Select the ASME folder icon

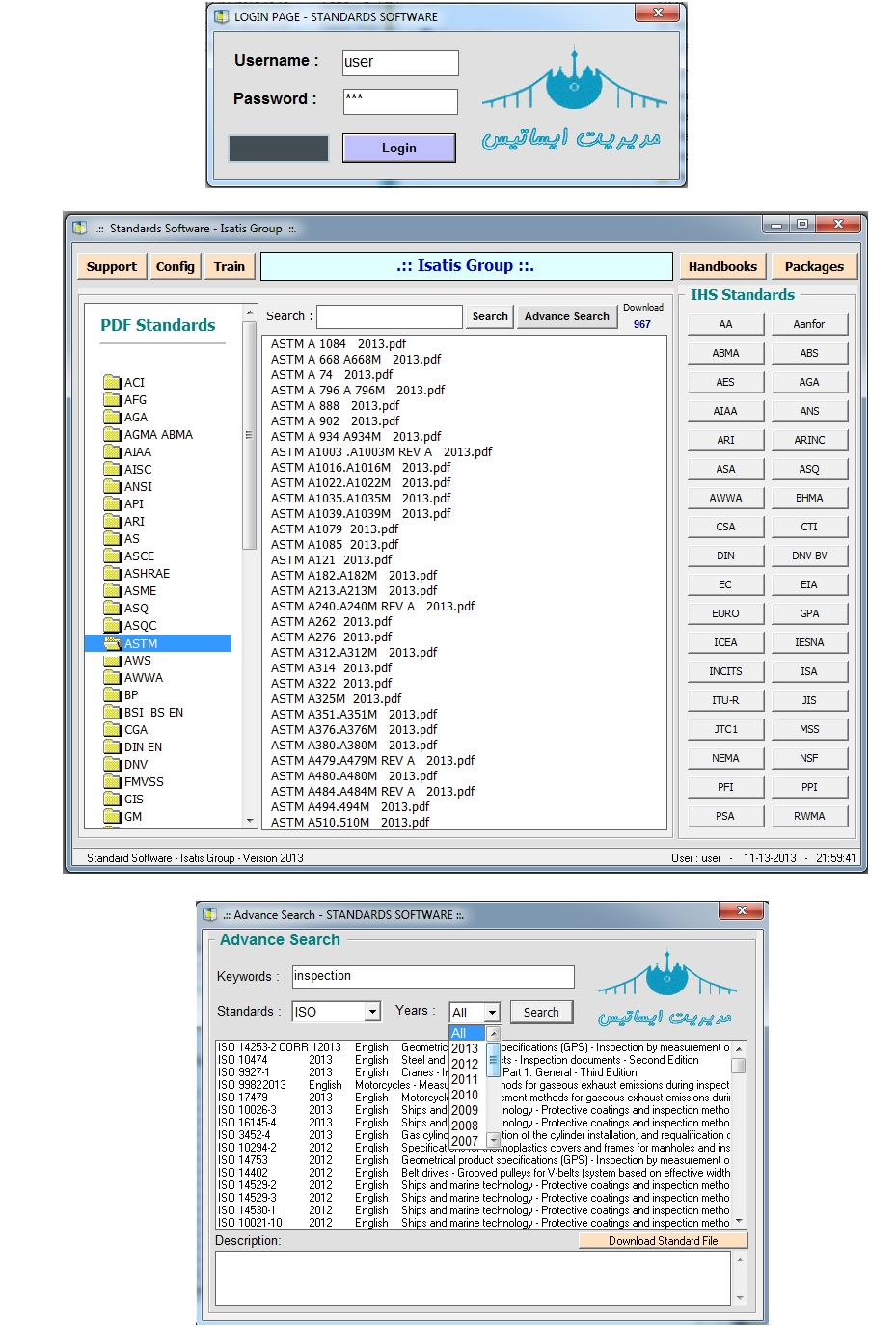click(x=112, y=591)
